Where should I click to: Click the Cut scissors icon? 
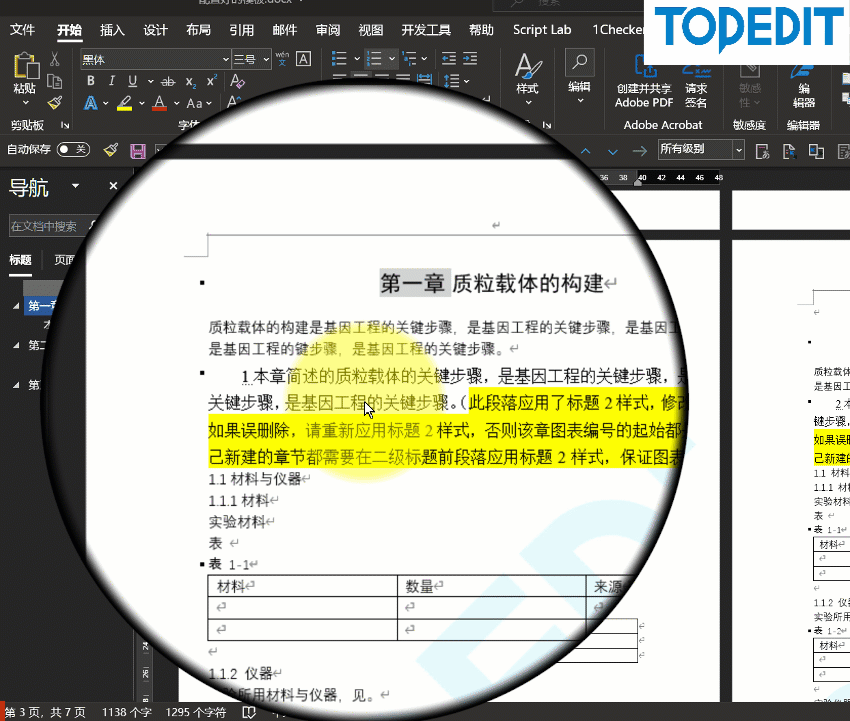click(x=55, y=59)
